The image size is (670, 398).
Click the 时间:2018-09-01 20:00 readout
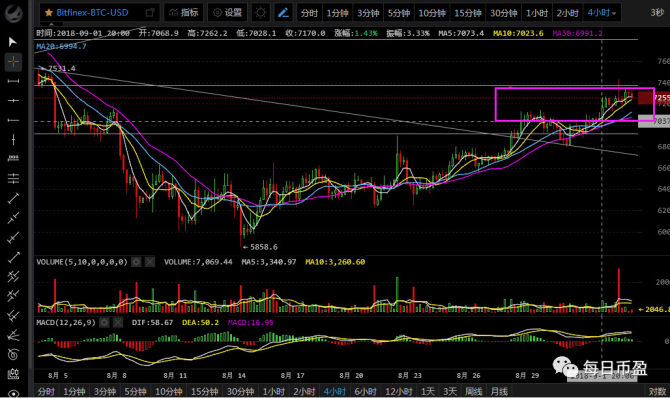[x=82, y=33]
